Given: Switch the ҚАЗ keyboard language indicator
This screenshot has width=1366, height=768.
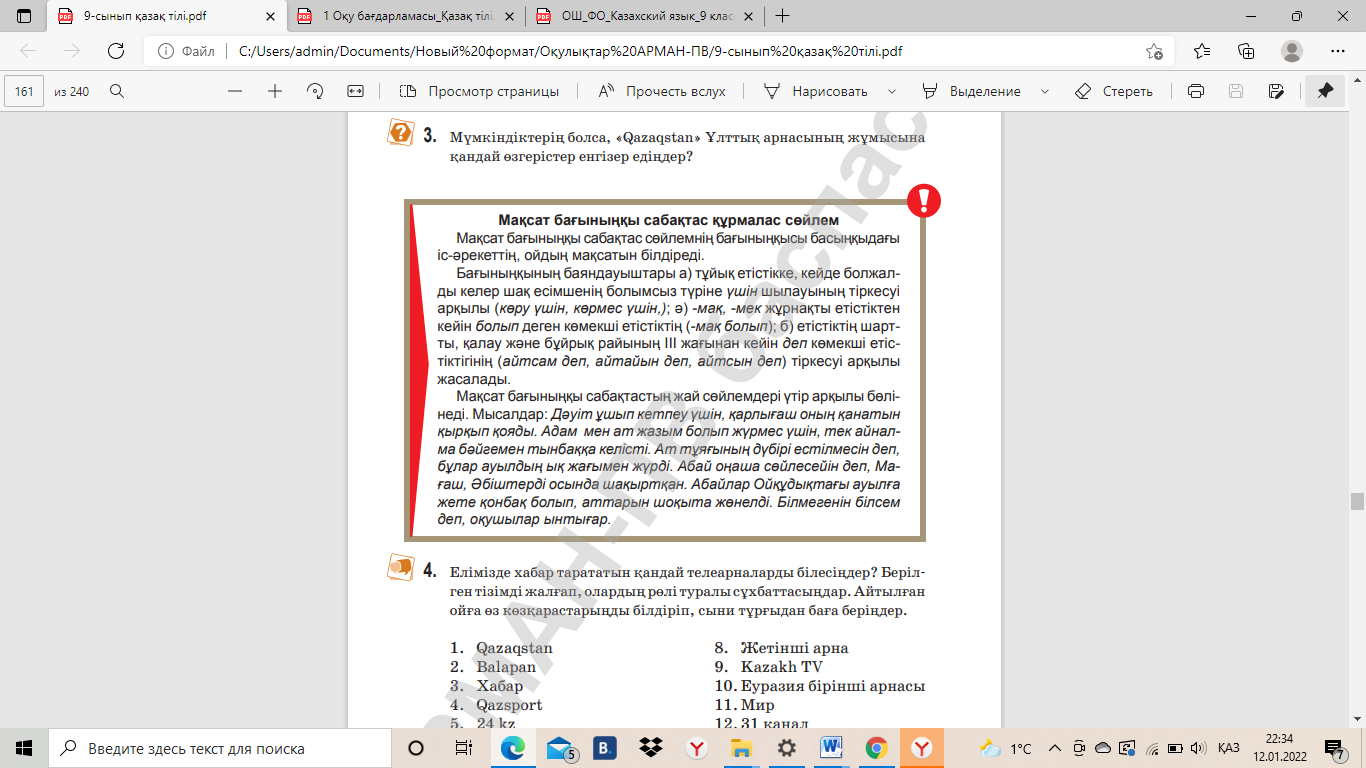Looking at the screenshot, I should coord(1230,748).
